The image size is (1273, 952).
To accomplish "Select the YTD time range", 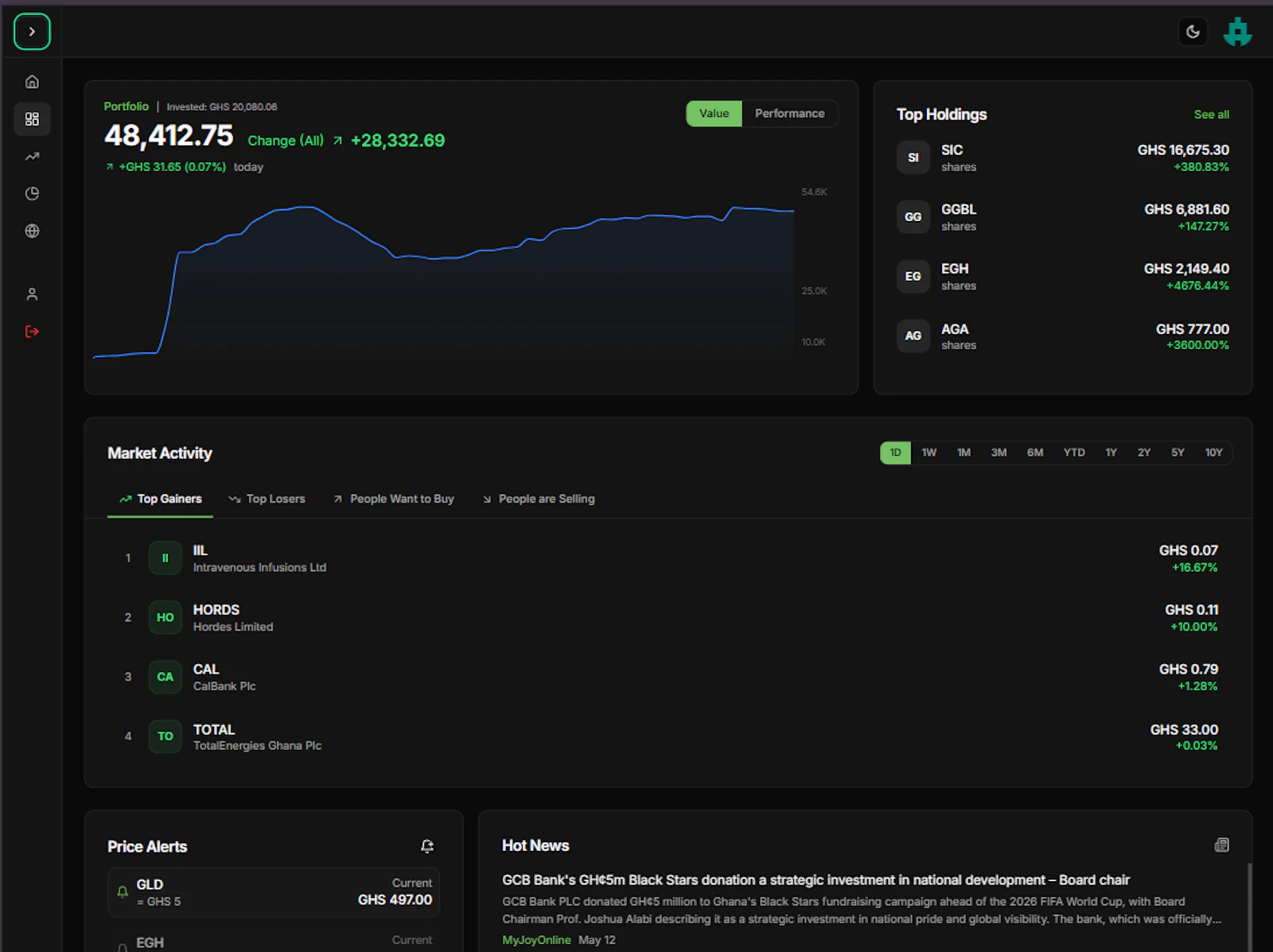I will pyautogui.click(x=1074, y=453).
